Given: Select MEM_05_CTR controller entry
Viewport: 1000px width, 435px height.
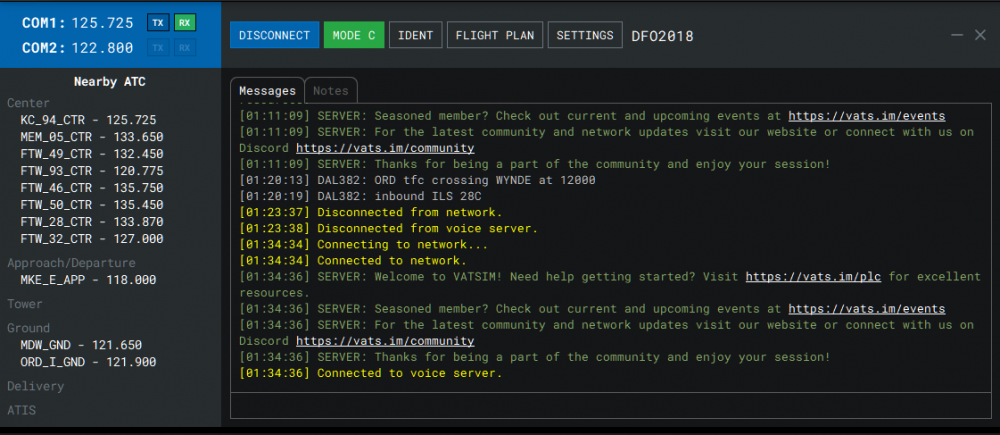Looking at the screenshot, I should pos(91,137).
